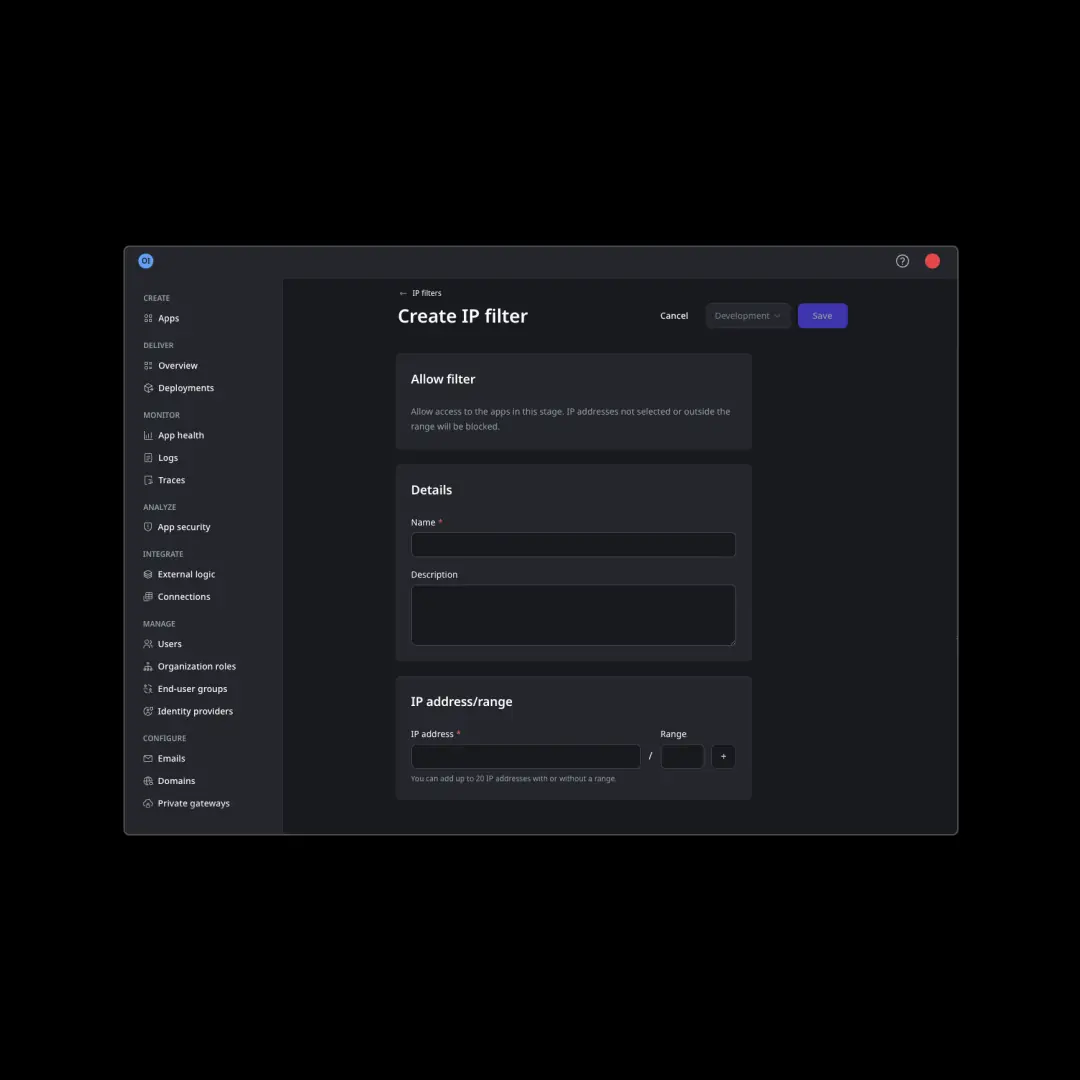Click inside the Name input field
Image resolution: width=1080 pixels, height=1080 pixels.
(572, 544)
